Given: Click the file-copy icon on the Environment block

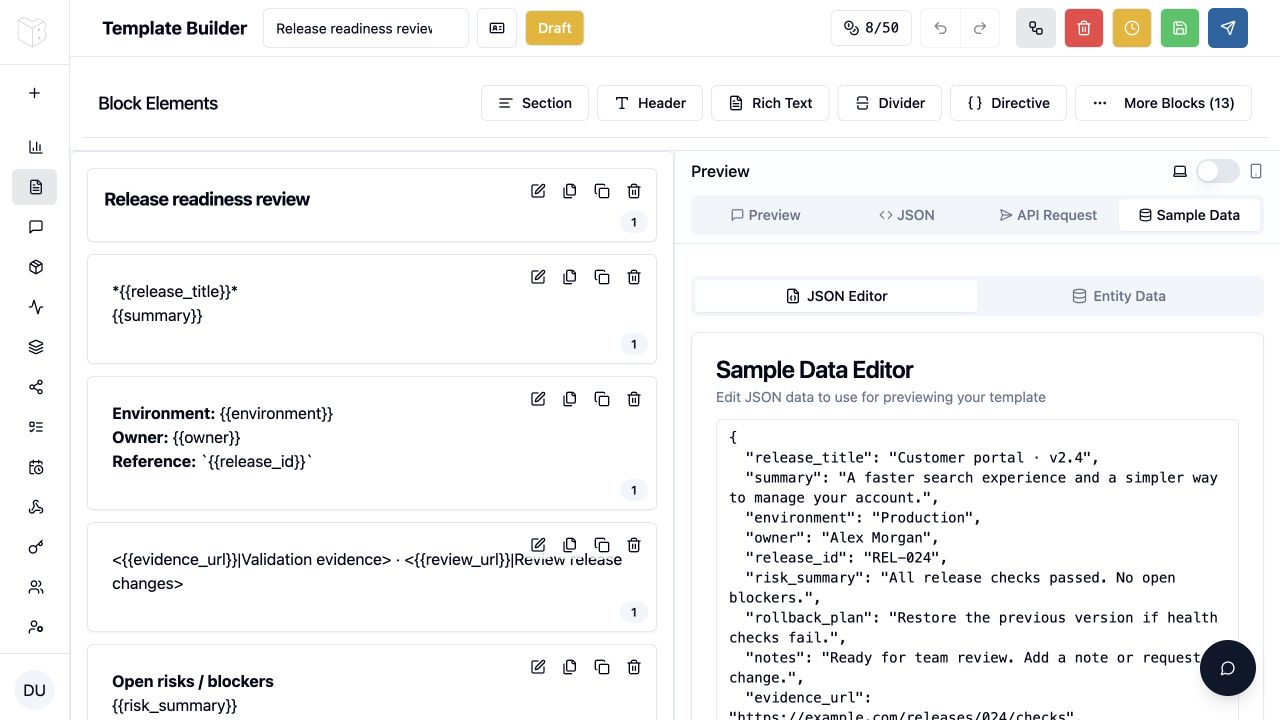Looking at the screenshot, I should tap(570, 399).
